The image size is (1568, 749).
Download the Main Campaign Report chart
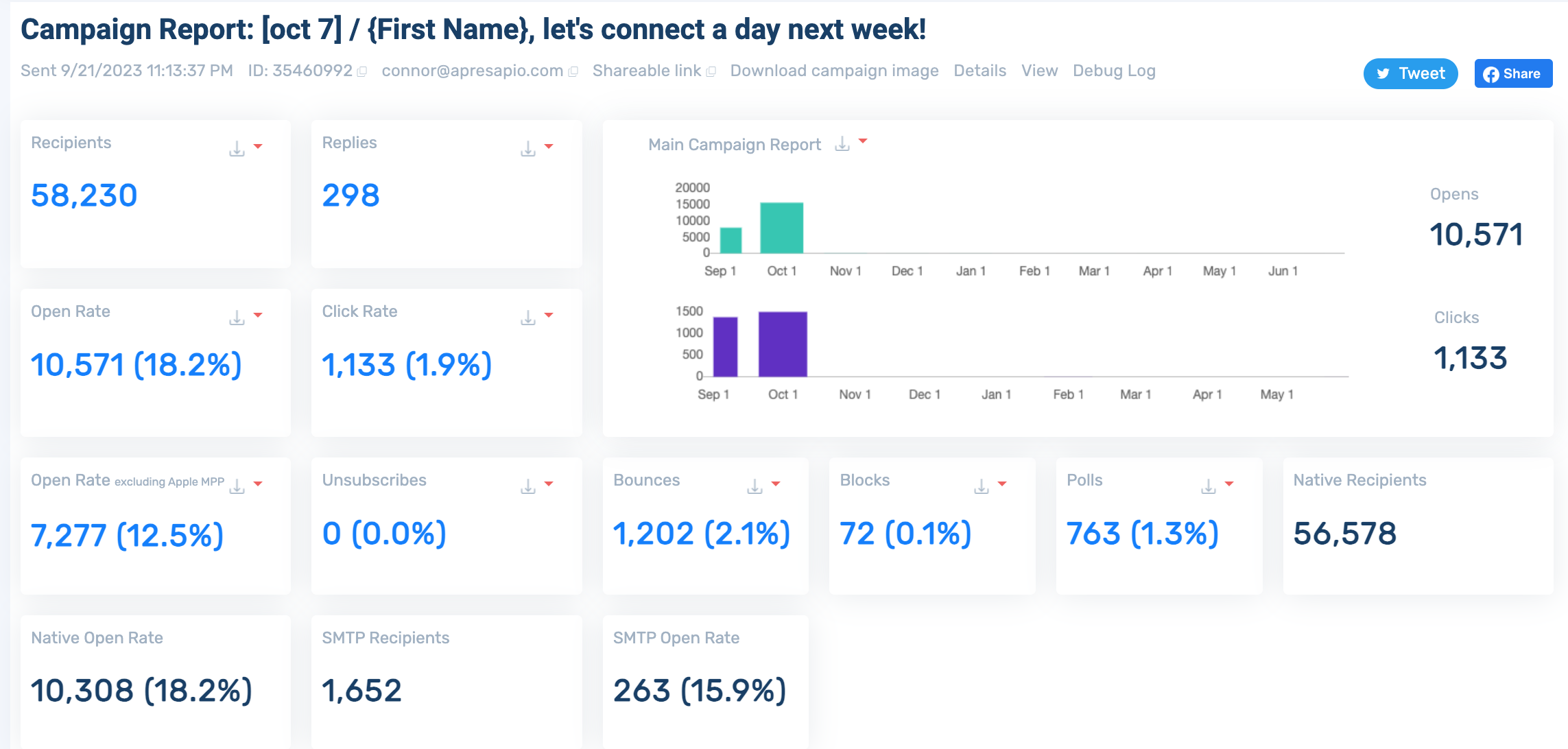pyautogui.click(x=842, y=143)
